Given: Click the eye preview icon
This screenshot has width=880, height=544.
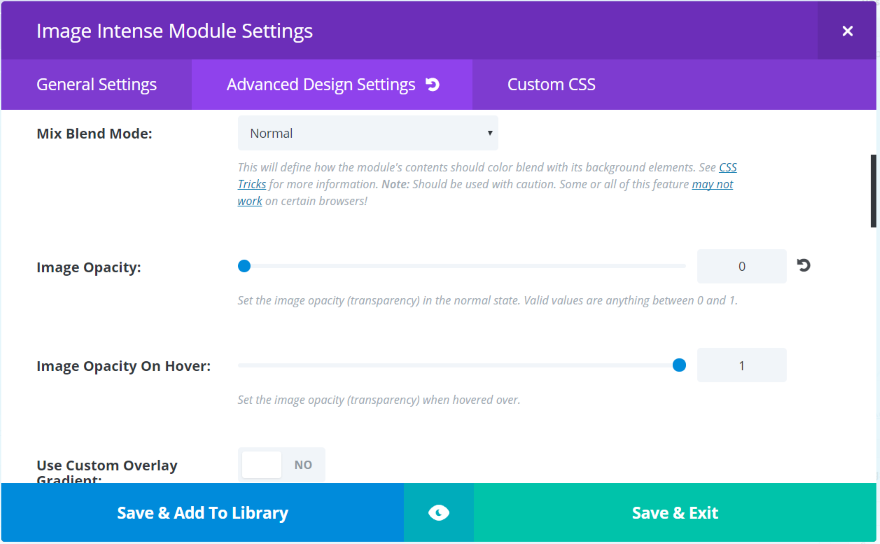Looking at the screenshot, I should 438,513.
